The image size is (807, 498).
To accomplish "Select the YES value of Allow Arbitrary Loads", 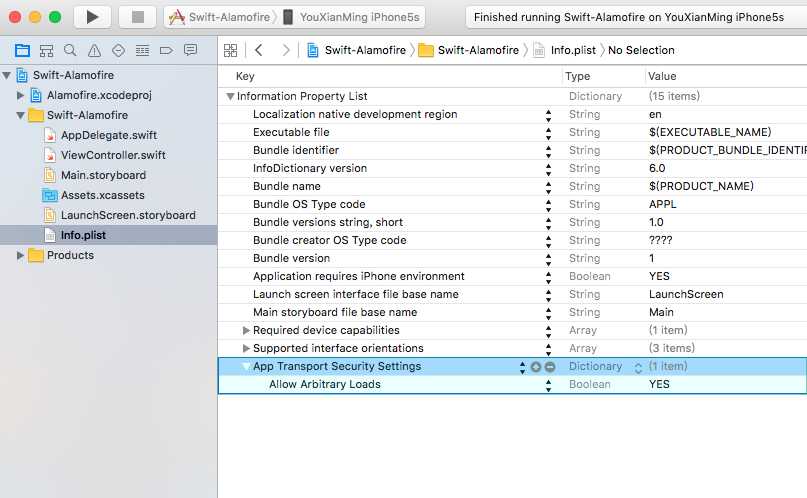I will click(659, 384).
